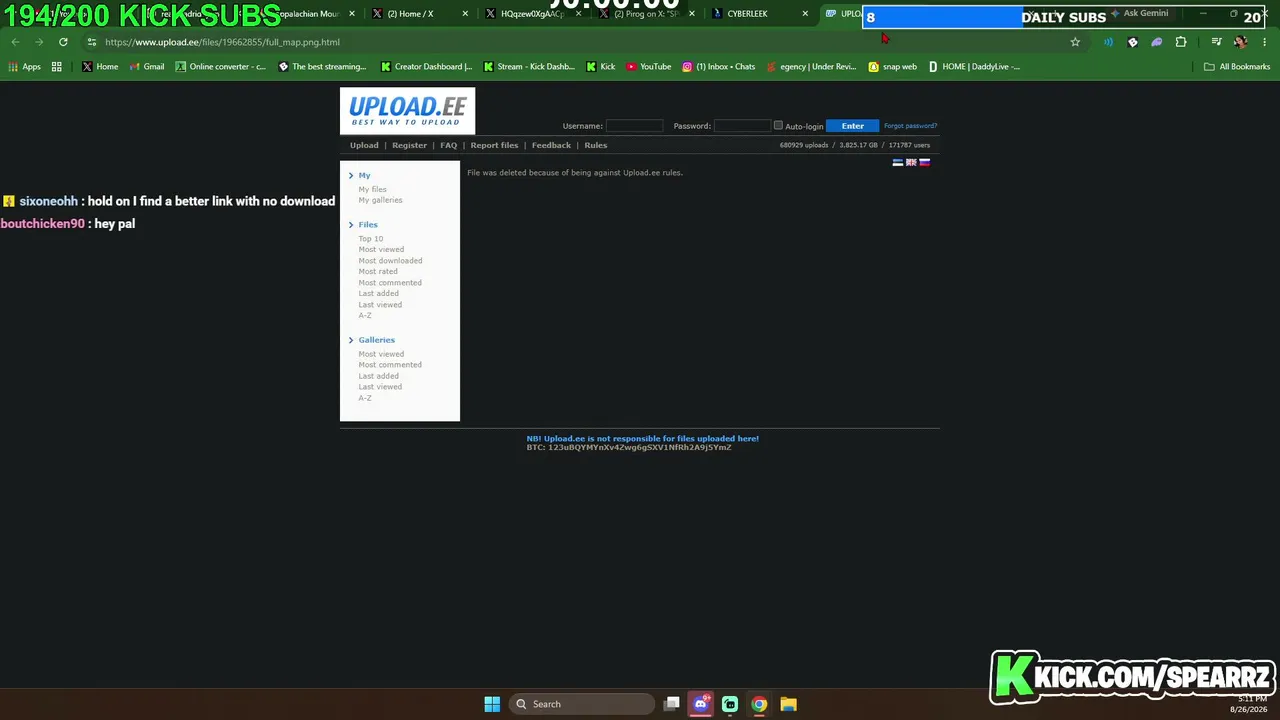The image size is (1280, 720).
Task: Open the Streamlabs app on taskbar
Action: pyautogui.click(x=730, y=704)
